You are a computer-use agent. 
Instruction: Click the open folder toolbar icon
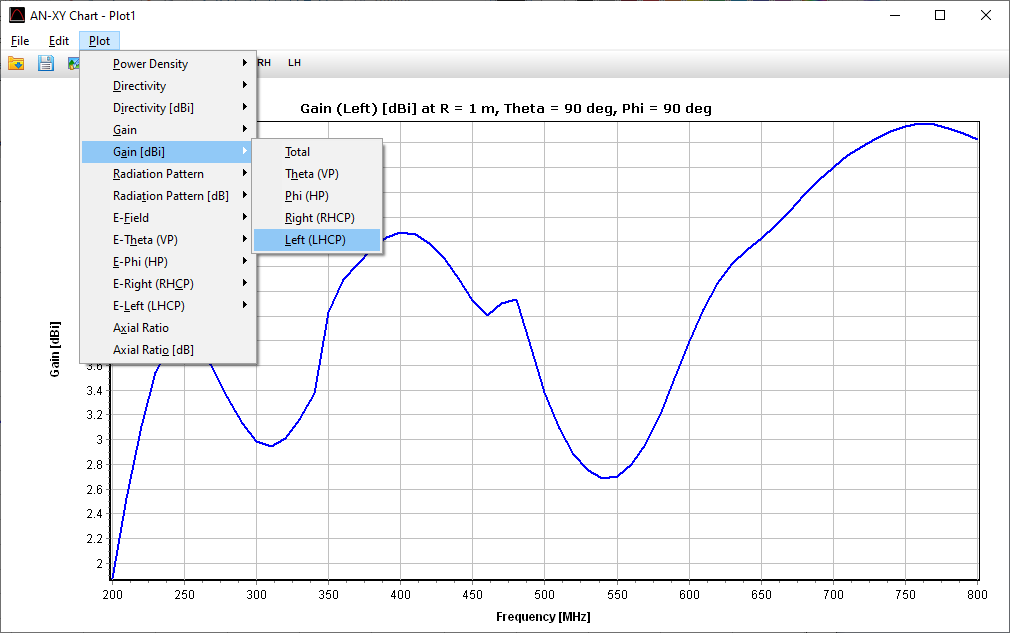pyautogui.click(x=16, y=63)
